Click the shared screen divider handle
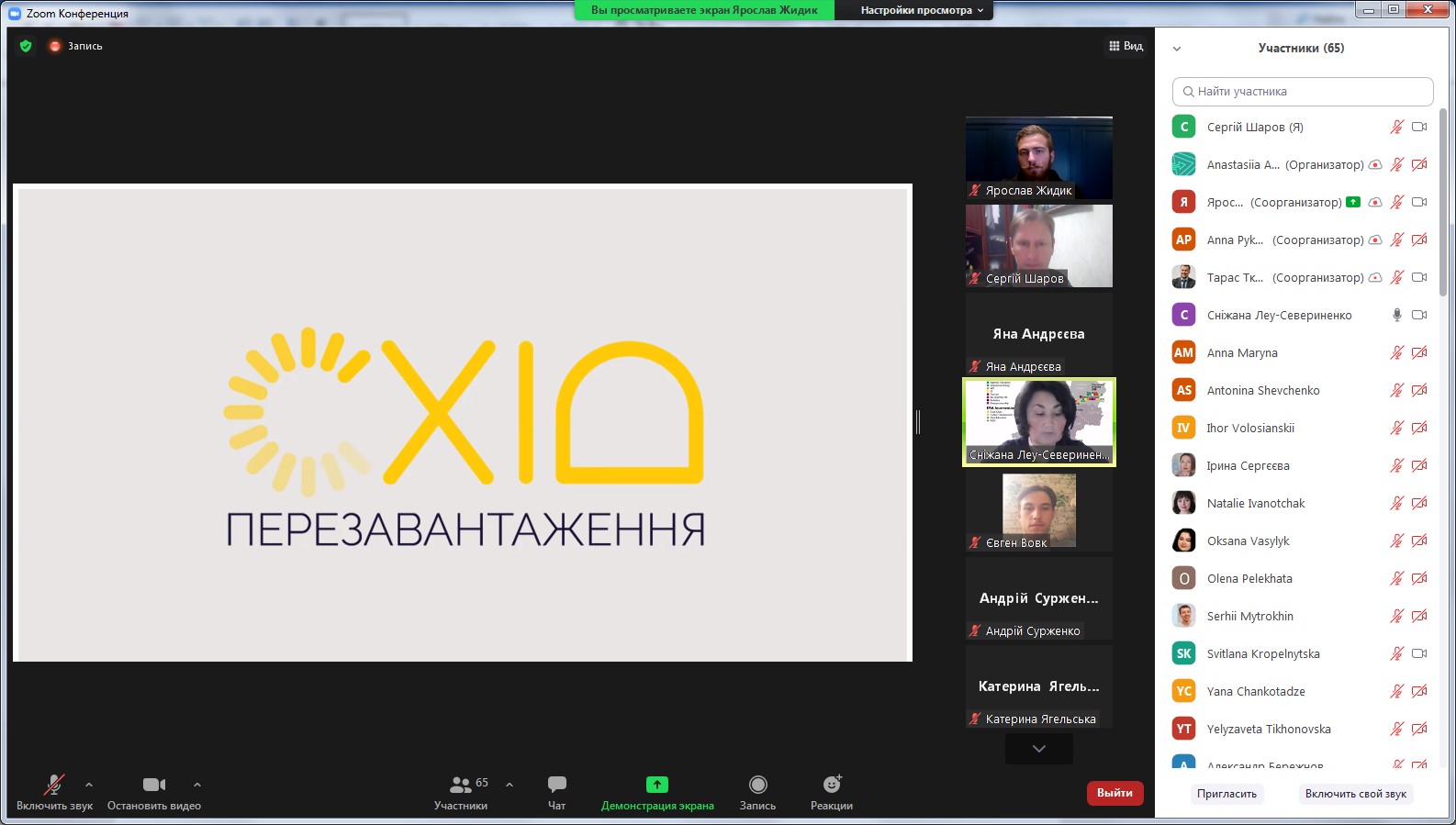The width and height of the screenshot is (1456, 825). (x=918, y=422)
